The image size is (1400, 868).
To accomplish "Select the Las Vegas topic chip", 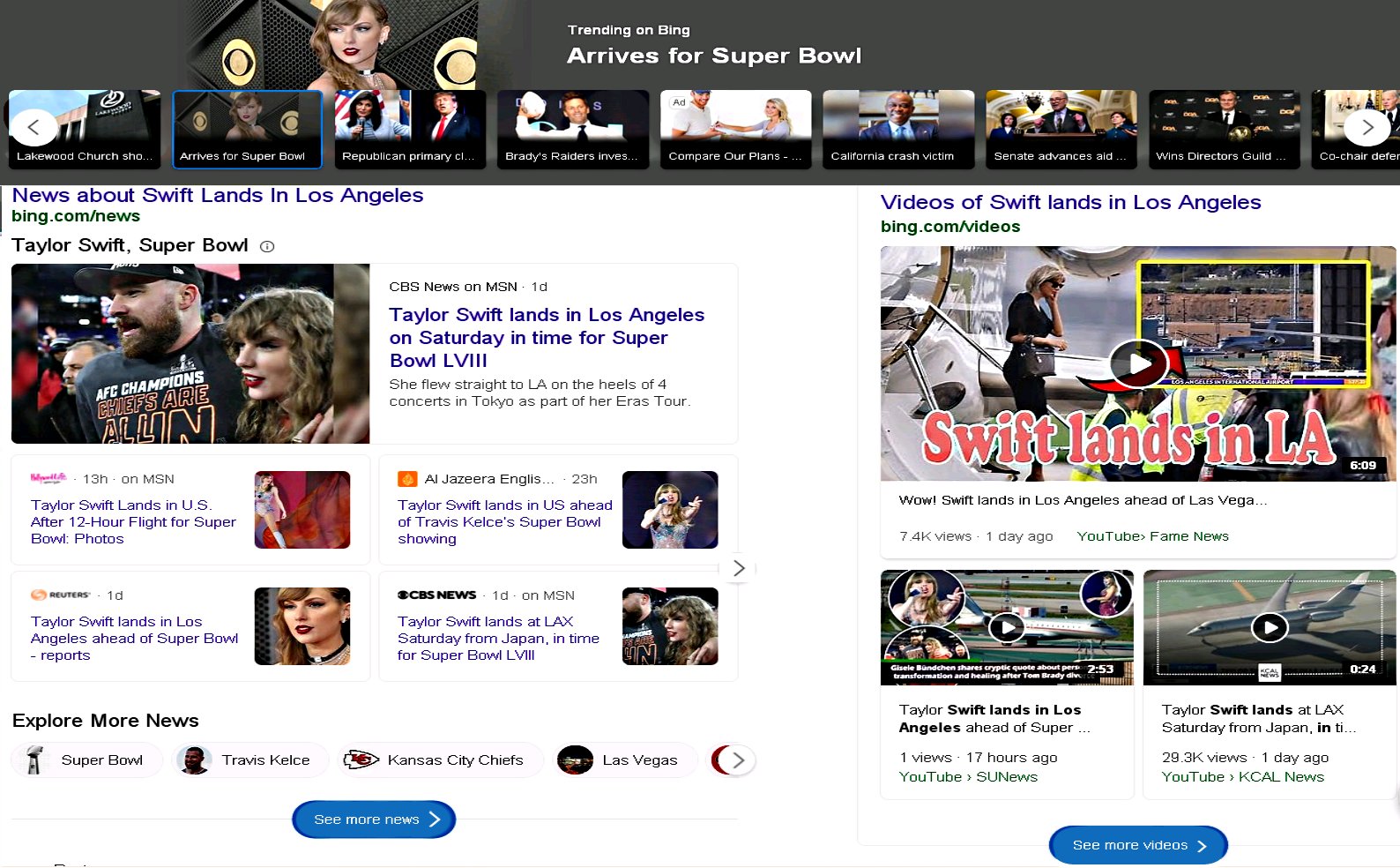I will click(x=625, y=759).
